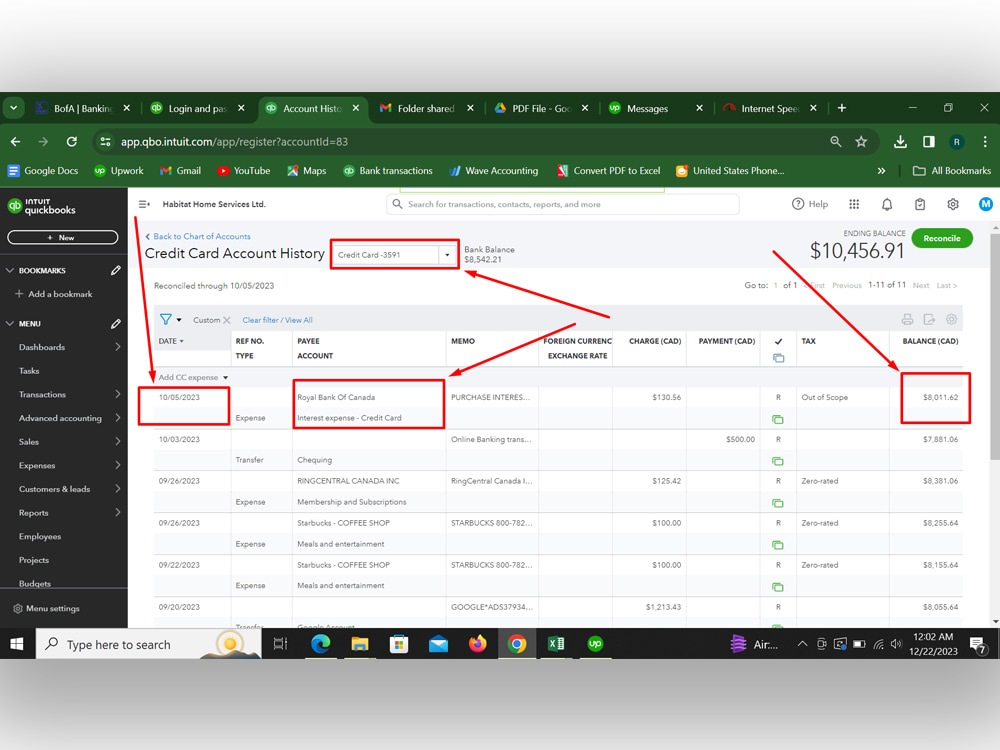Open notifications bell icon

[886, 204]
